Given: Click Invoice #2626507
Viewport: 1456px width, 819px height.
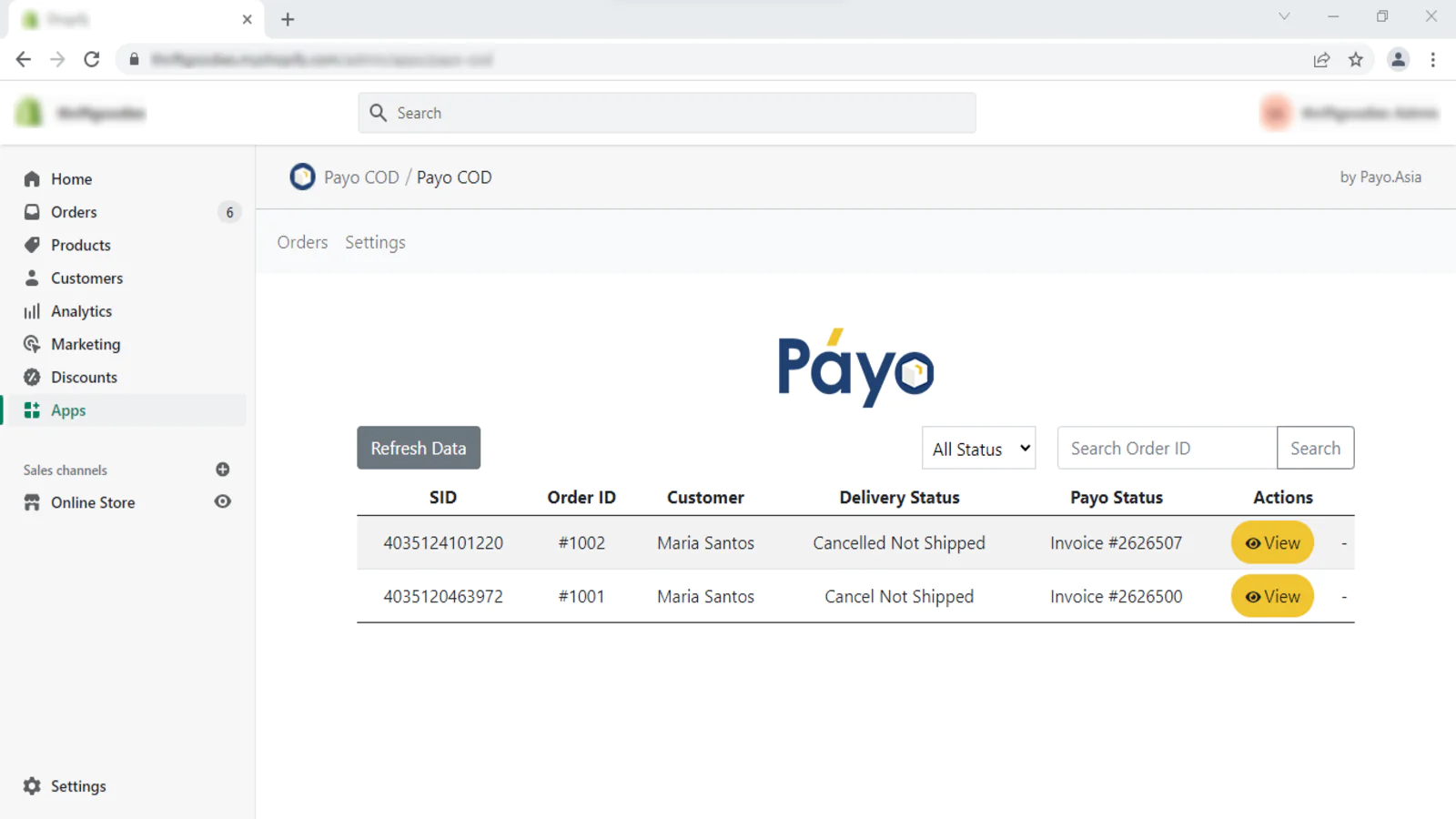Looking at the screenshot, I should (x=1116, y=543).
